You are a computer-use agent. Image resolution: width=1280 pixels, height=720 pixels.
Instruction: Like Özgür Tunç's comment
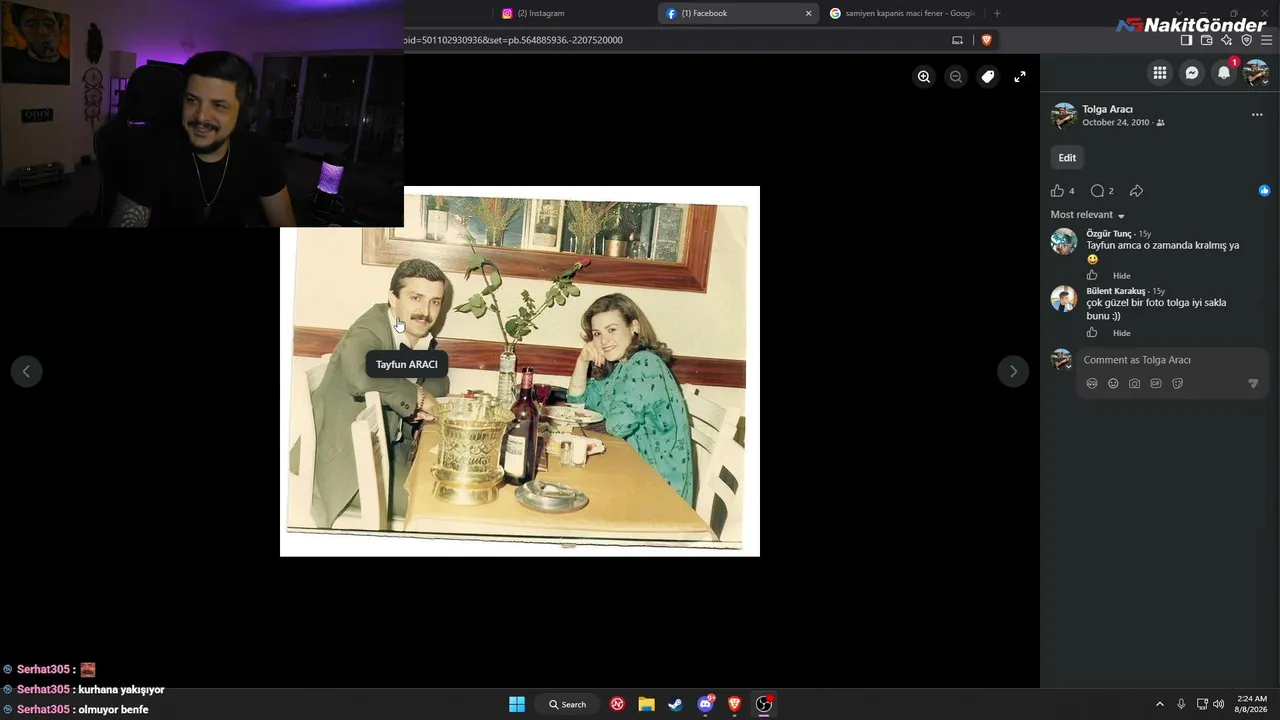click(1092, 276)
